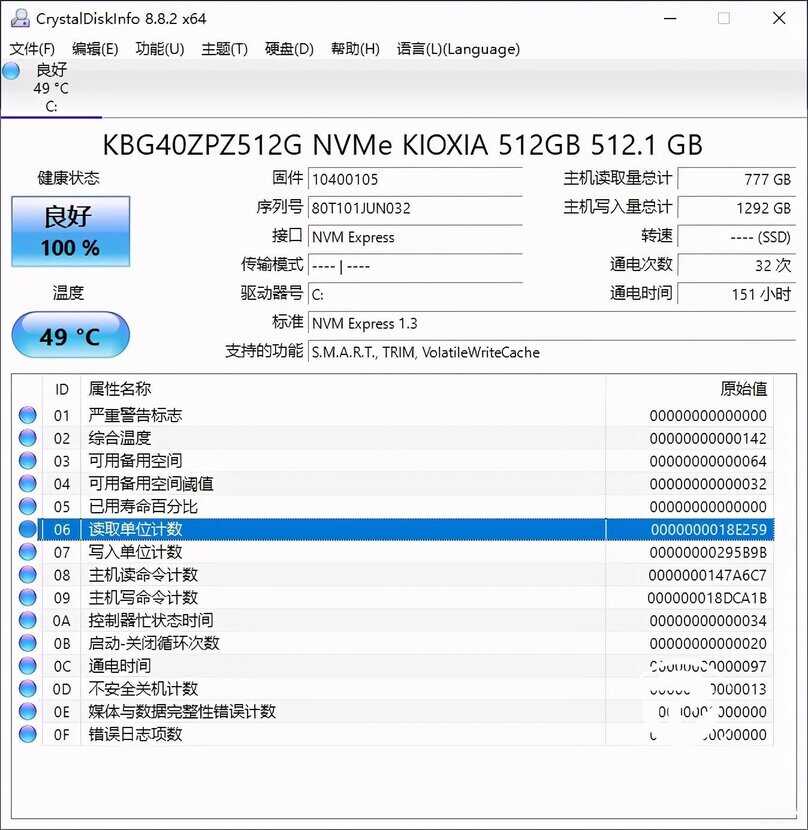Click the CrystalDiskInfo app icon in title bar

pos(20,18)
